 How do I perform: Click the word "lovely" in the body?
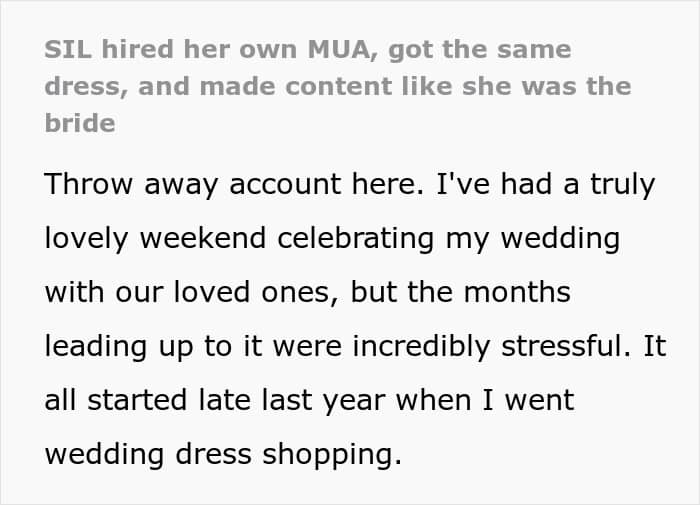point(89,240)
